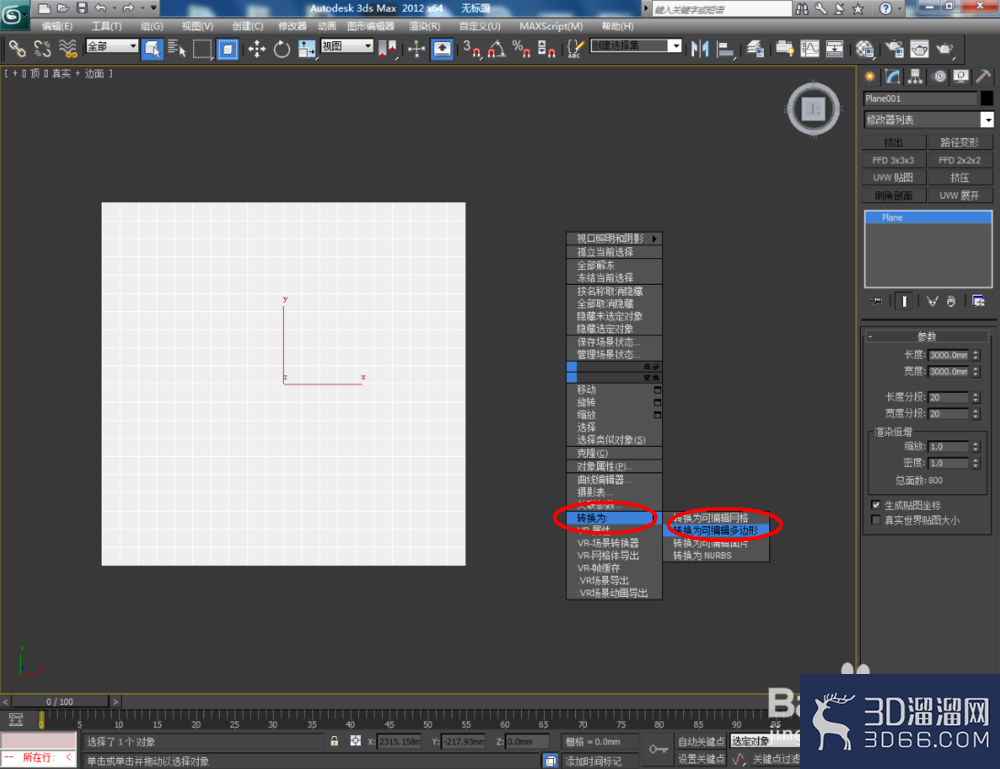Enable Real-World Map Size checkbox
This screenshot has height=769, width=1000.
[876, 520]
